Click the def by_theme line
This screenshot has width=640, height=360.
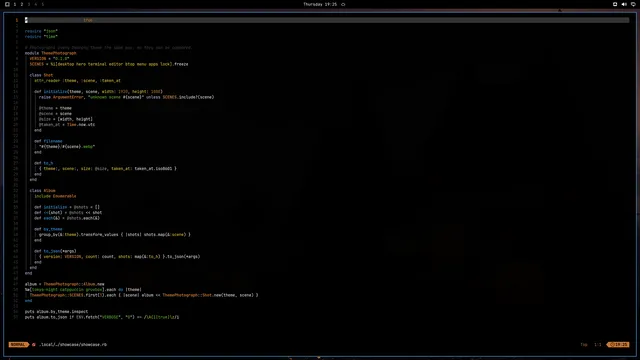click(48, 229)
